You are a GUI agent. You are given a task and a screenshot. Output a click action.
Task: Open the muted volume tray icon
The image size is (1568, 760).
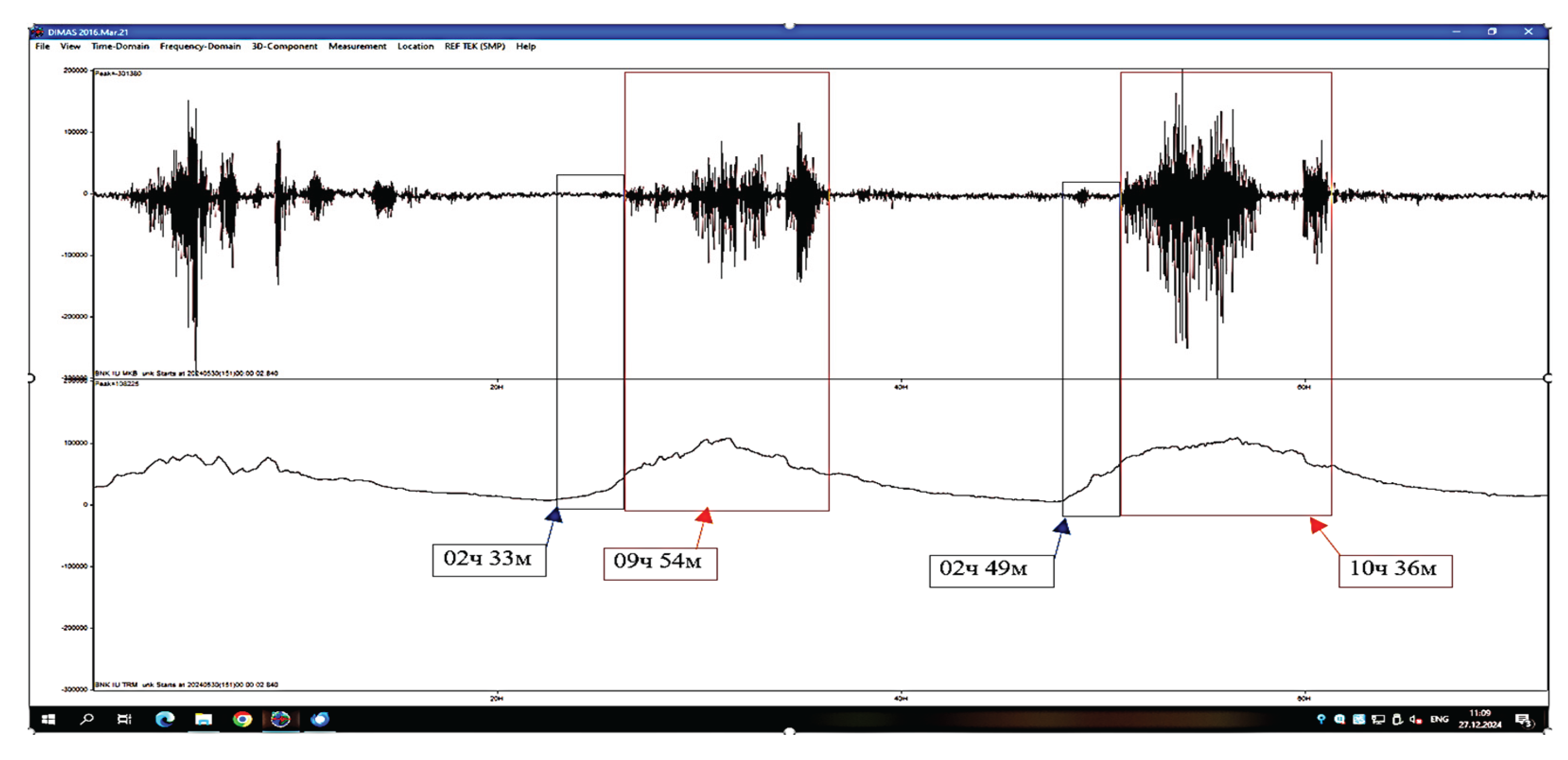point(1416,719)
